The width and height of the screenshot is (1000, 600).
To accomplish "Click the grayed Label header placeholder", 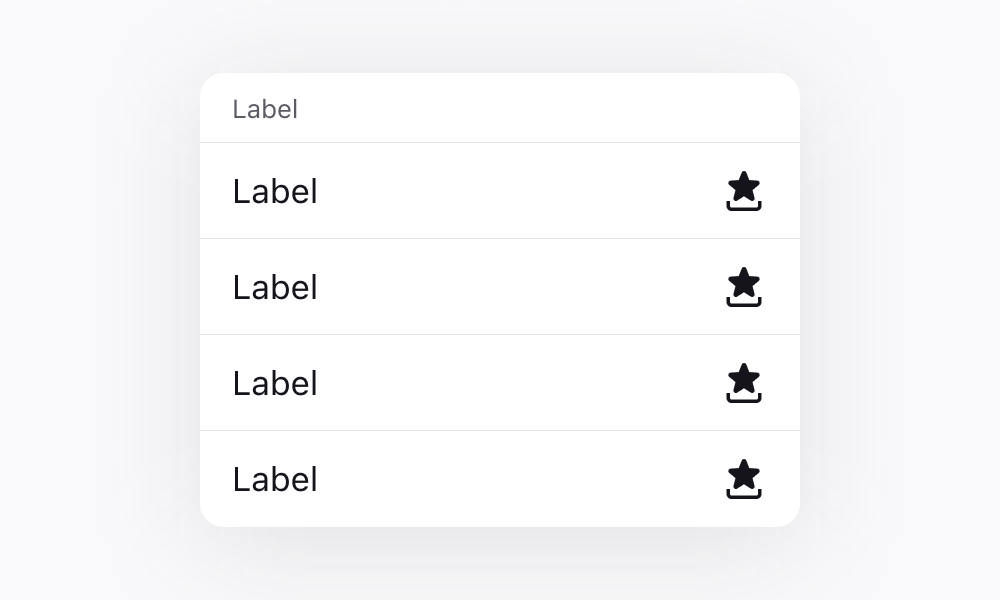I will click(264, 109).
